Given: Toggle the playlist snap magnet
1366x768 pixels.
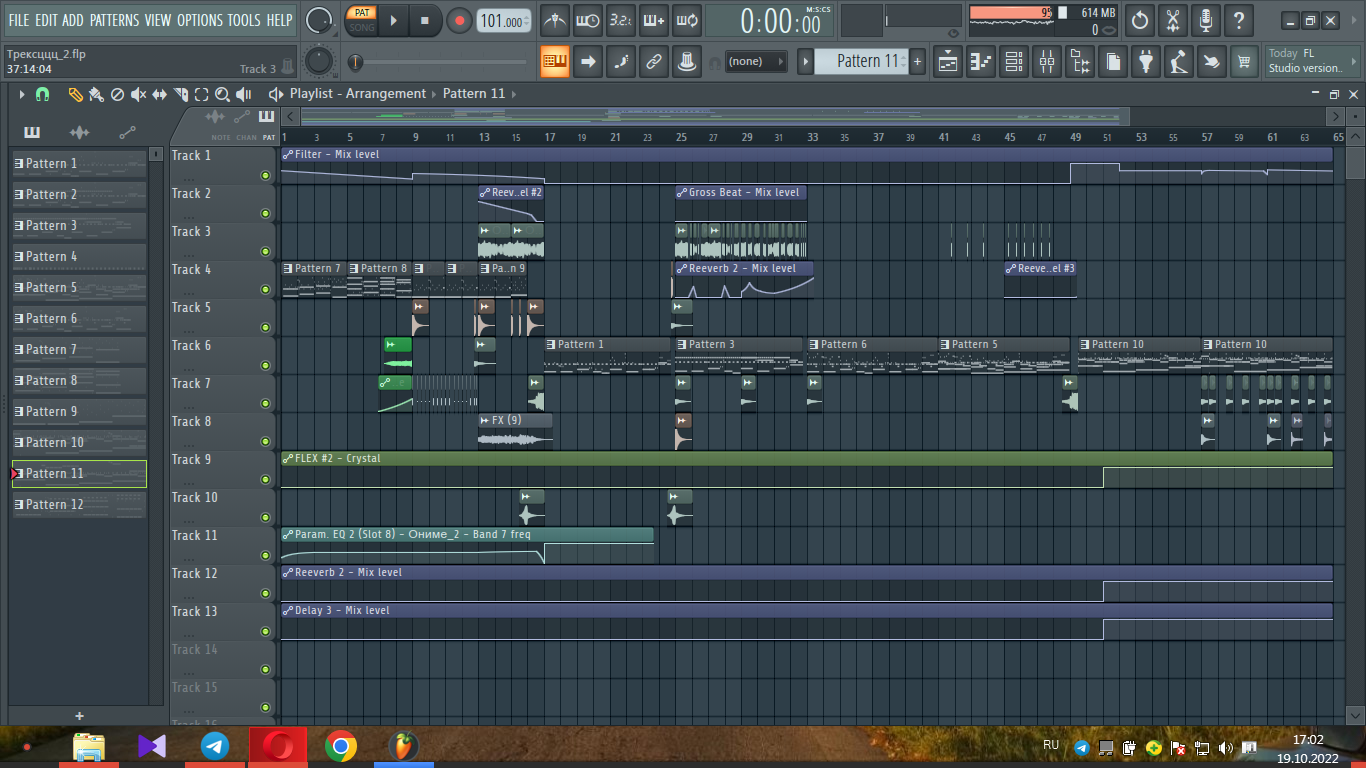Looking at the screenshot, I should pyautogui.click(x=42, y=94).
